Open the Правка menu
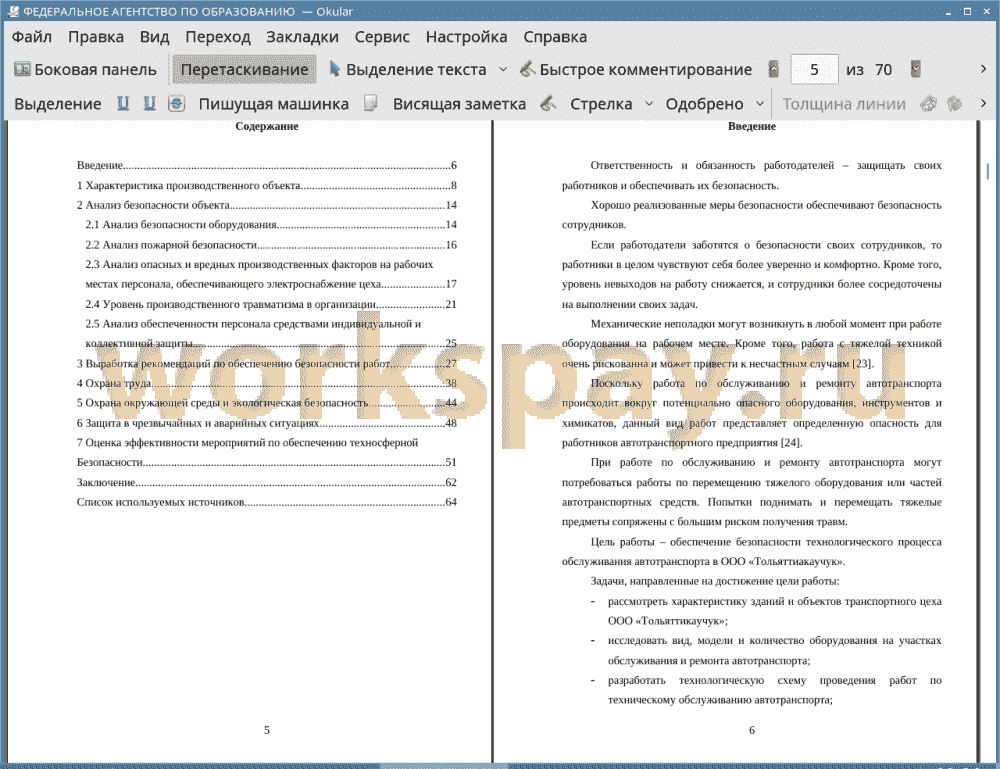Image resolution: width=1000 pixels, height=769 pixels. click(96, 37)
